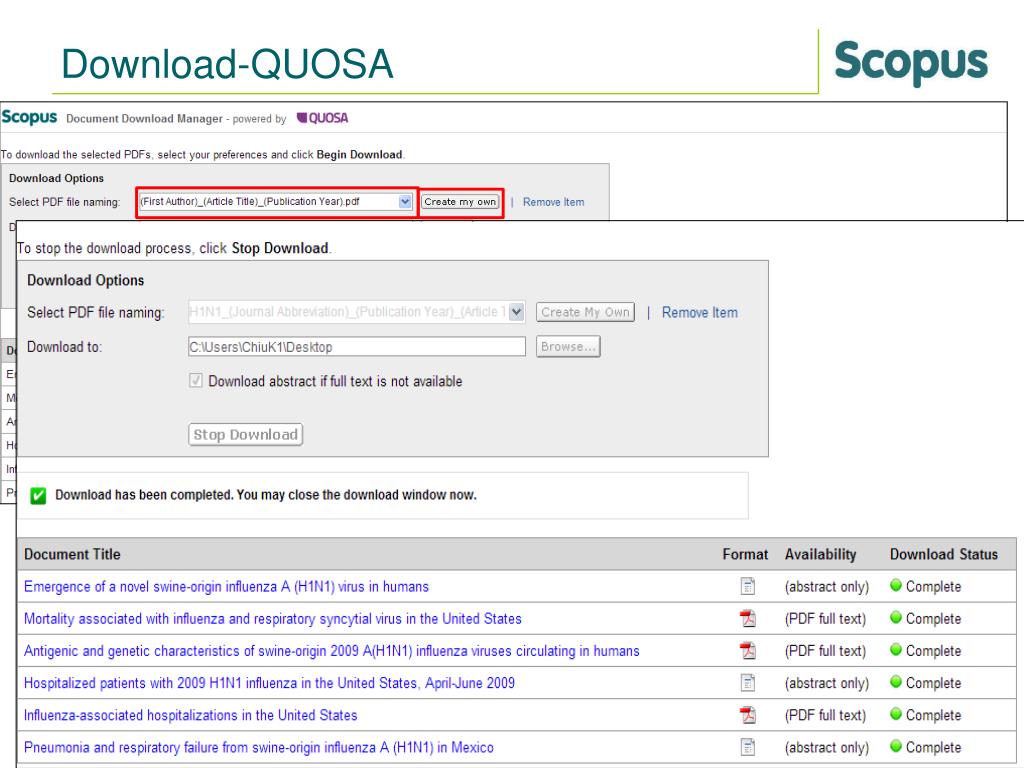Click the green status dot for Hospitalized patients row
1024x768 pixels.
tap(896, 682)
